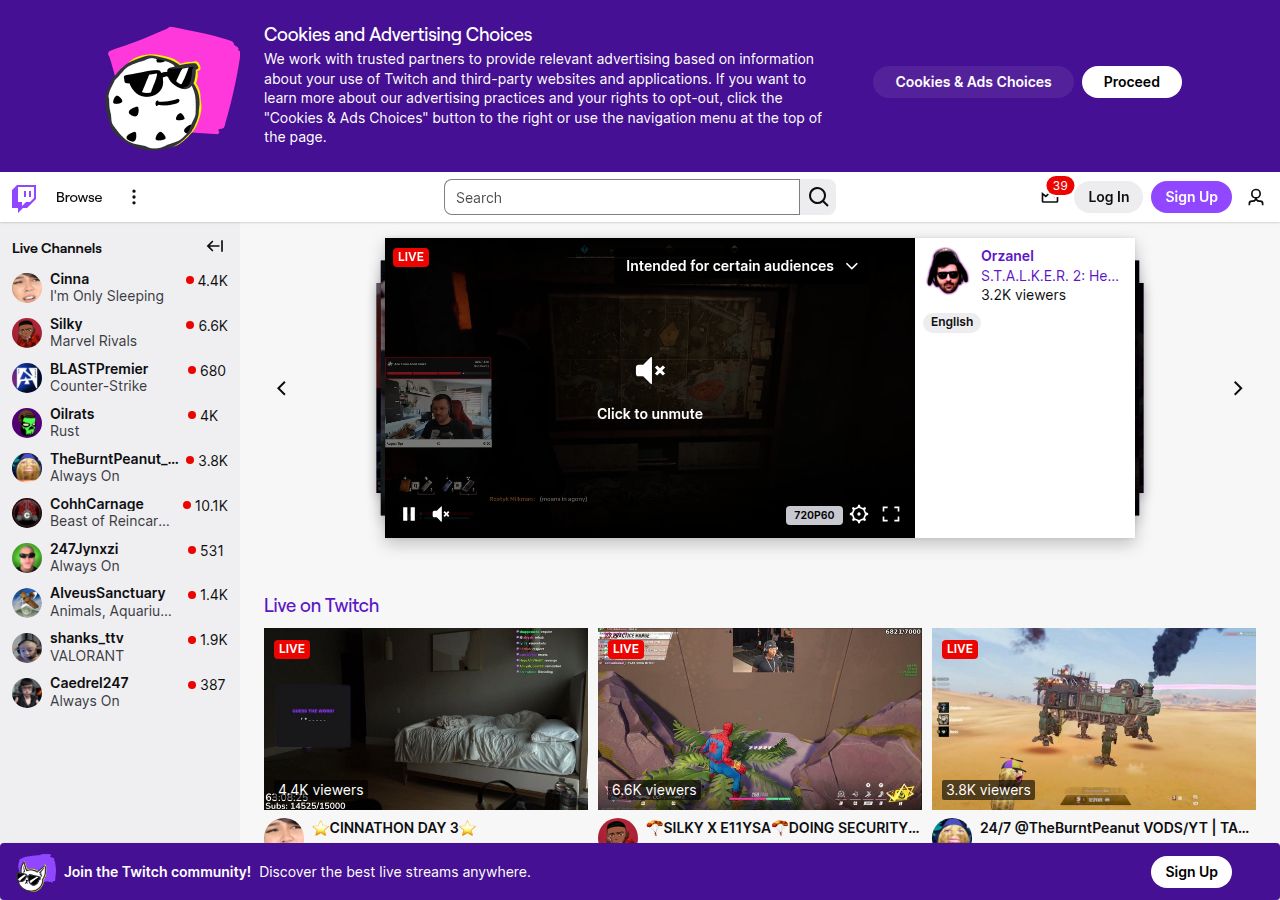1280x900 pixels.
Task: Click the featured stream video area
Action: click(650, 388)
